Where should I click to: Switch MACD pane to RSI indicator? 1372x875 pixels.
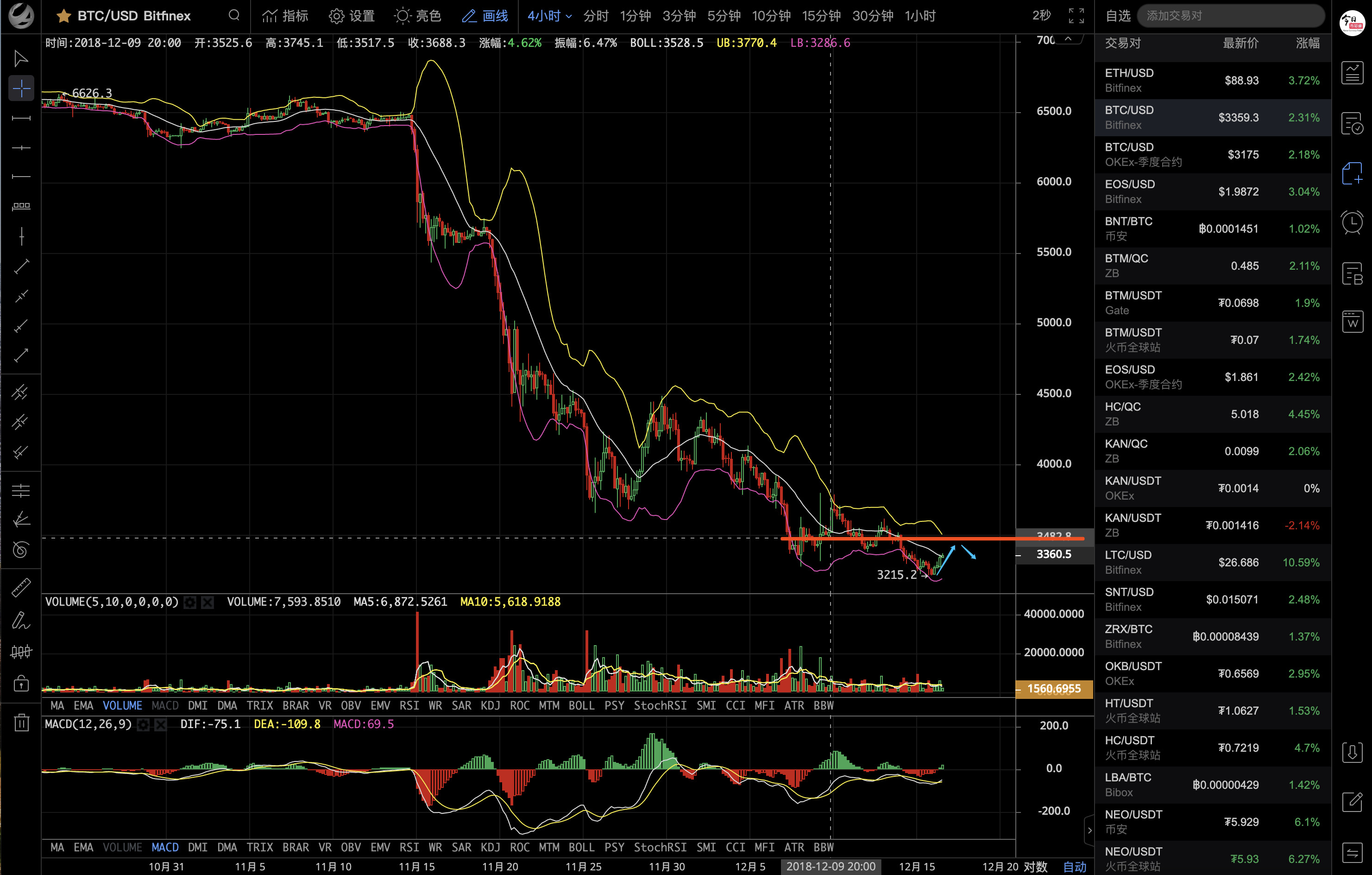[409, 847]
